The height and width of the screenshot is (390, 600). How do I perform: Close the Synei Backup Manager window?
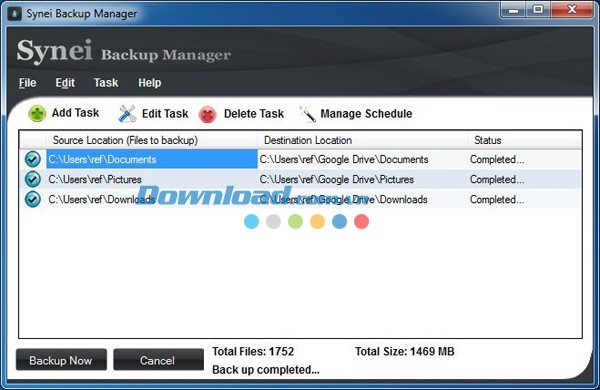pyautogui.click(x=572, y=10)
